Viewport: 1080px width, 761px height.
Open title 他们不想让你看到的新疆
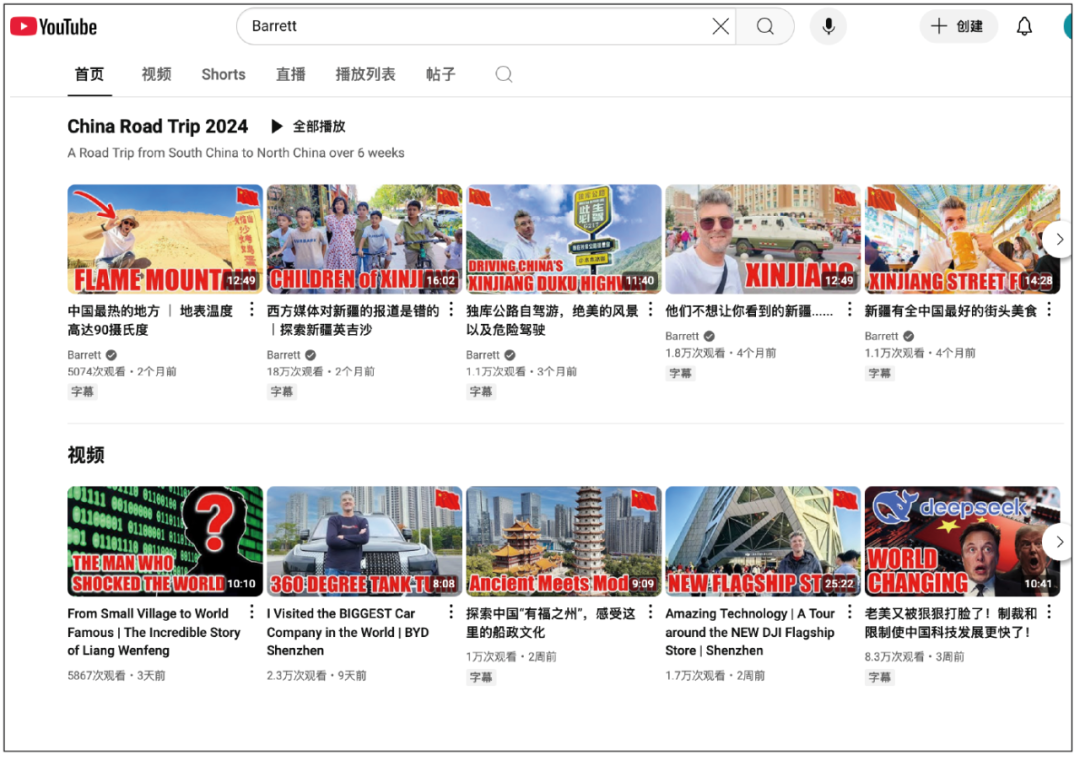pos(749,311)
